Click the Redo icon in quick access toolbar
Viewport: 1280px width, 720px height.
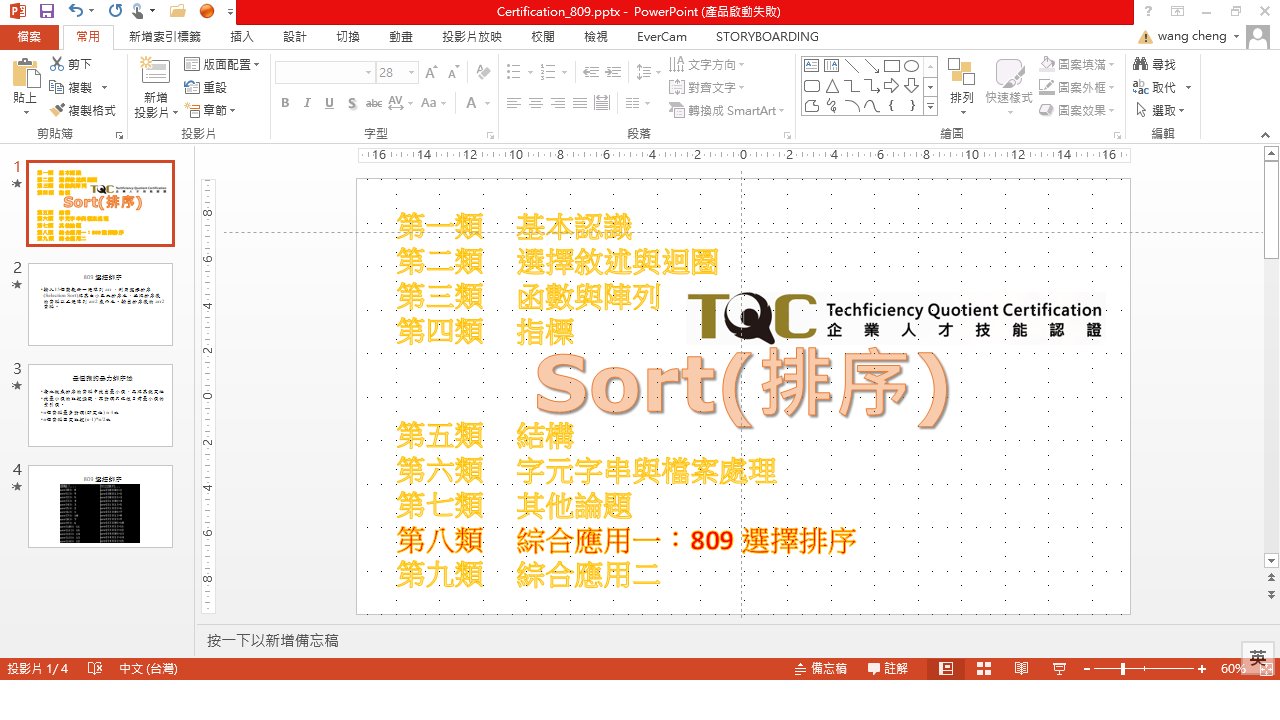coord(115,11)
